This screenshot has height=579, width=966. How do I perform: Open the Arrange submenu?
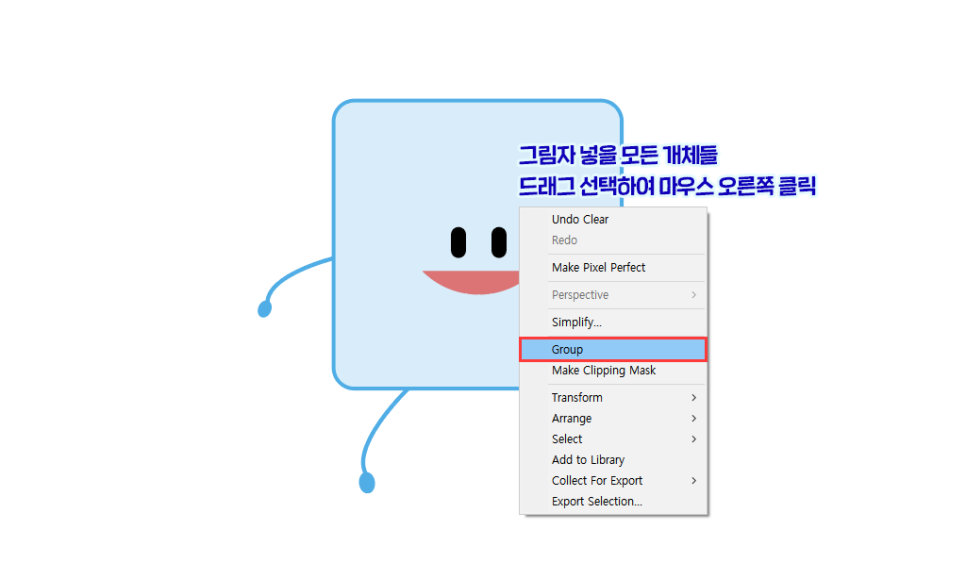pyautogui.click(x=613, y=418)
